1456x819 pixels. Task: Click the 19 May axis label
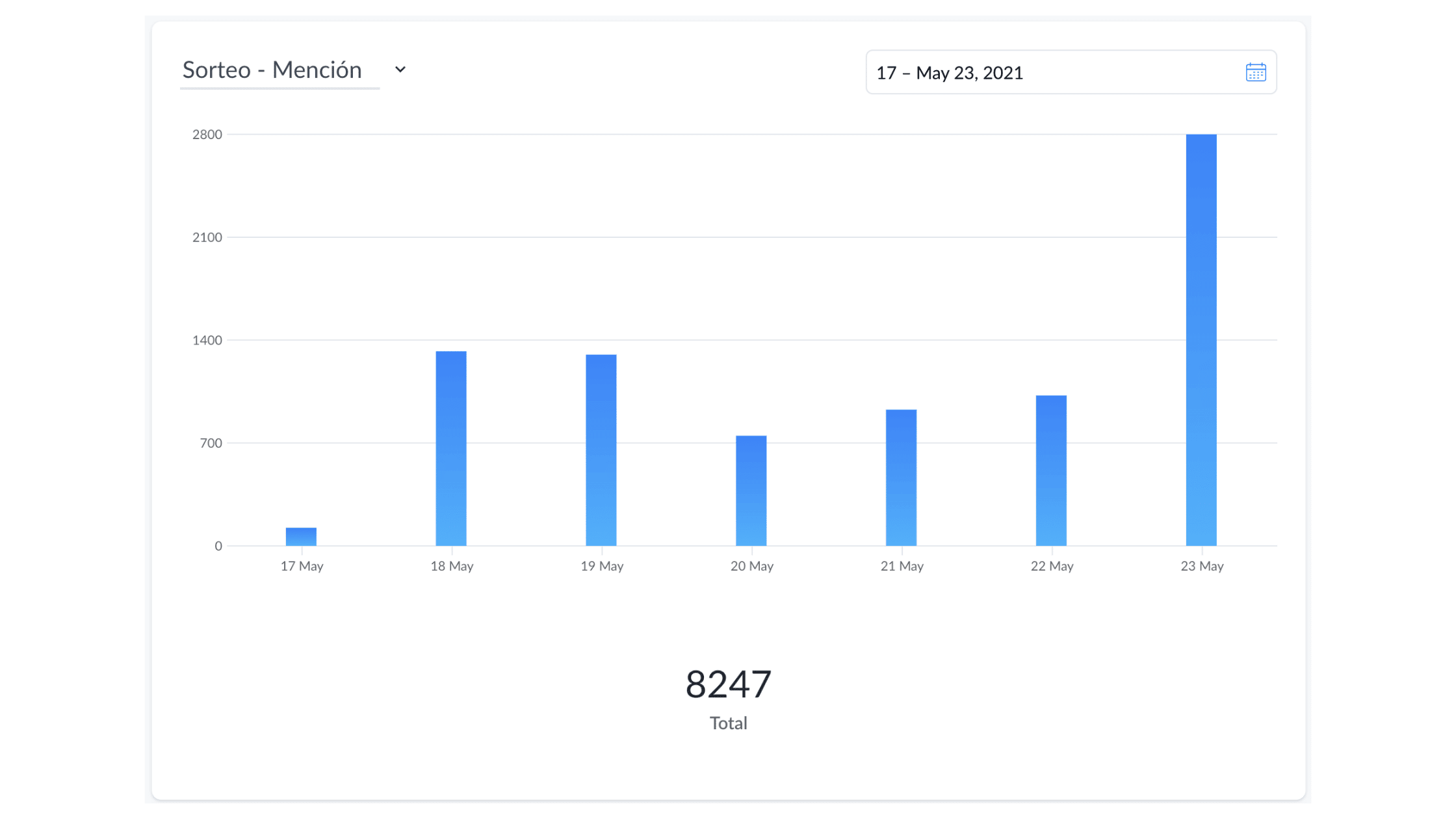[x=602, y=566]
